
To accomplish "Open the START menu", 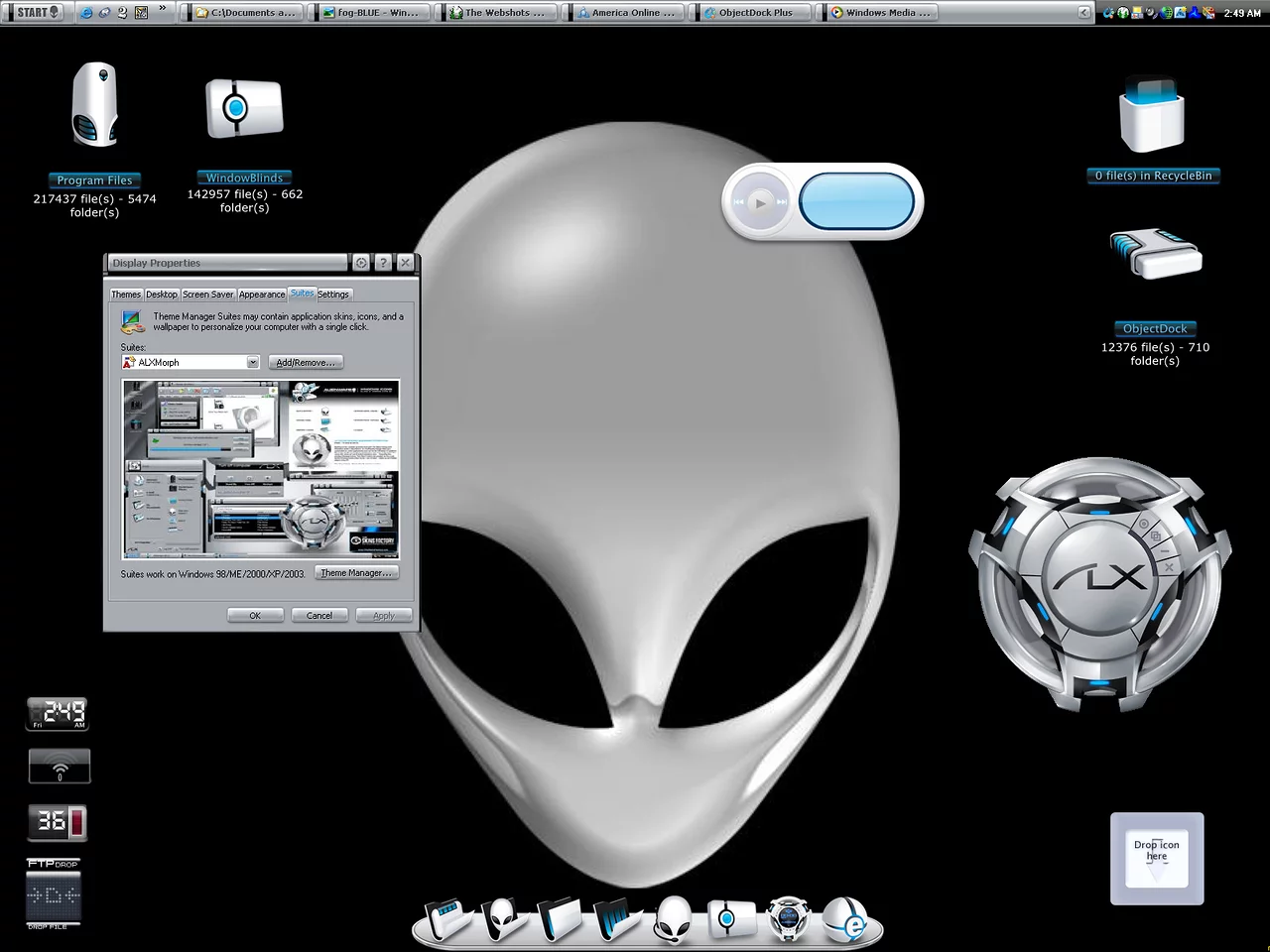I will click(x=38, y=12).
